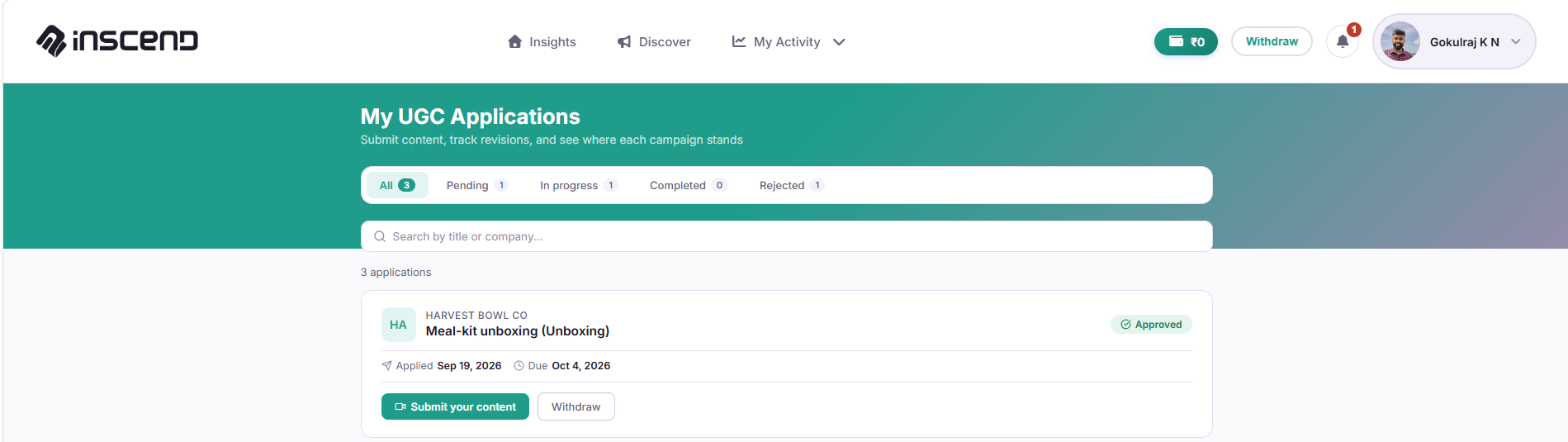The image size is (1568, 442).
Task: Click Gokulraj K N profile avatar
Action: pos(1400,41)
